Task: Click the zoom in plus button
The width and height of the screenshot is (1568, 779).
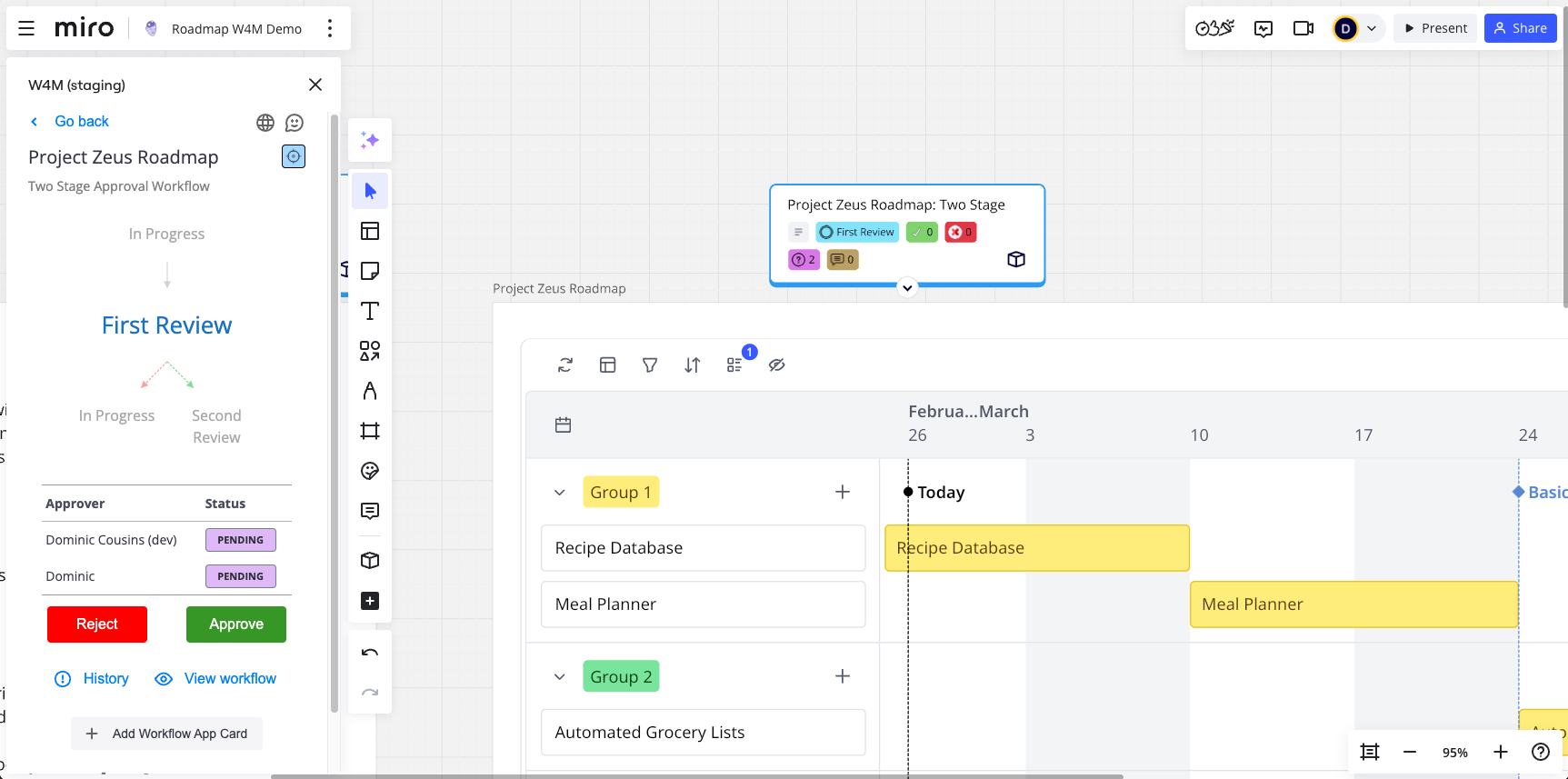Action: [1501, 752]
